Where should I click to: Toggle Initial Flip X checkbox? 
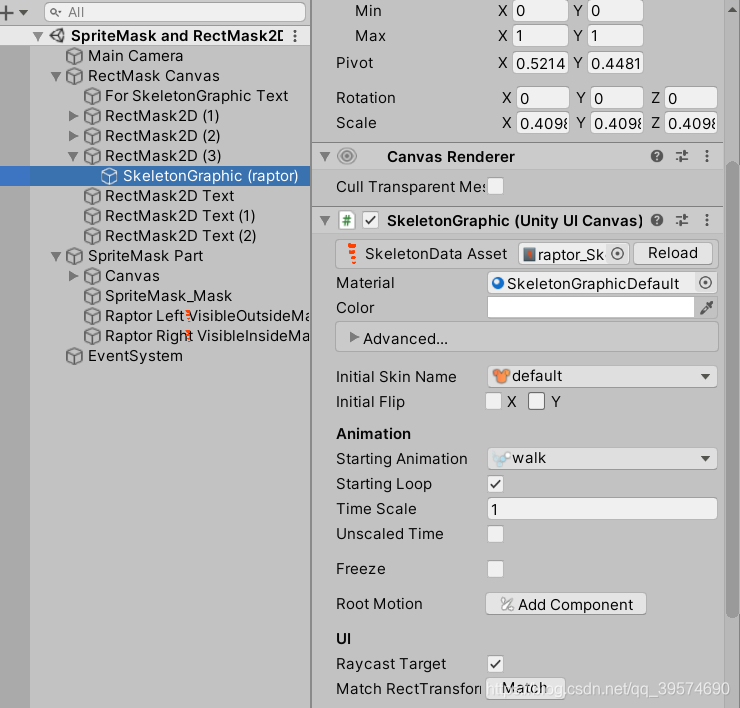(493, 402)
